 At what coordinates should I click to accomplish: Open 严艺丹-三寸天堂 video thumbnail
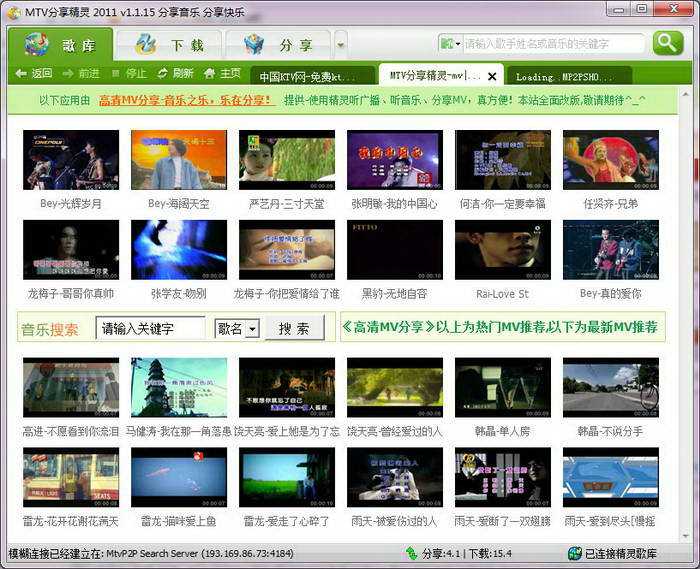click(x=287, y=160)
